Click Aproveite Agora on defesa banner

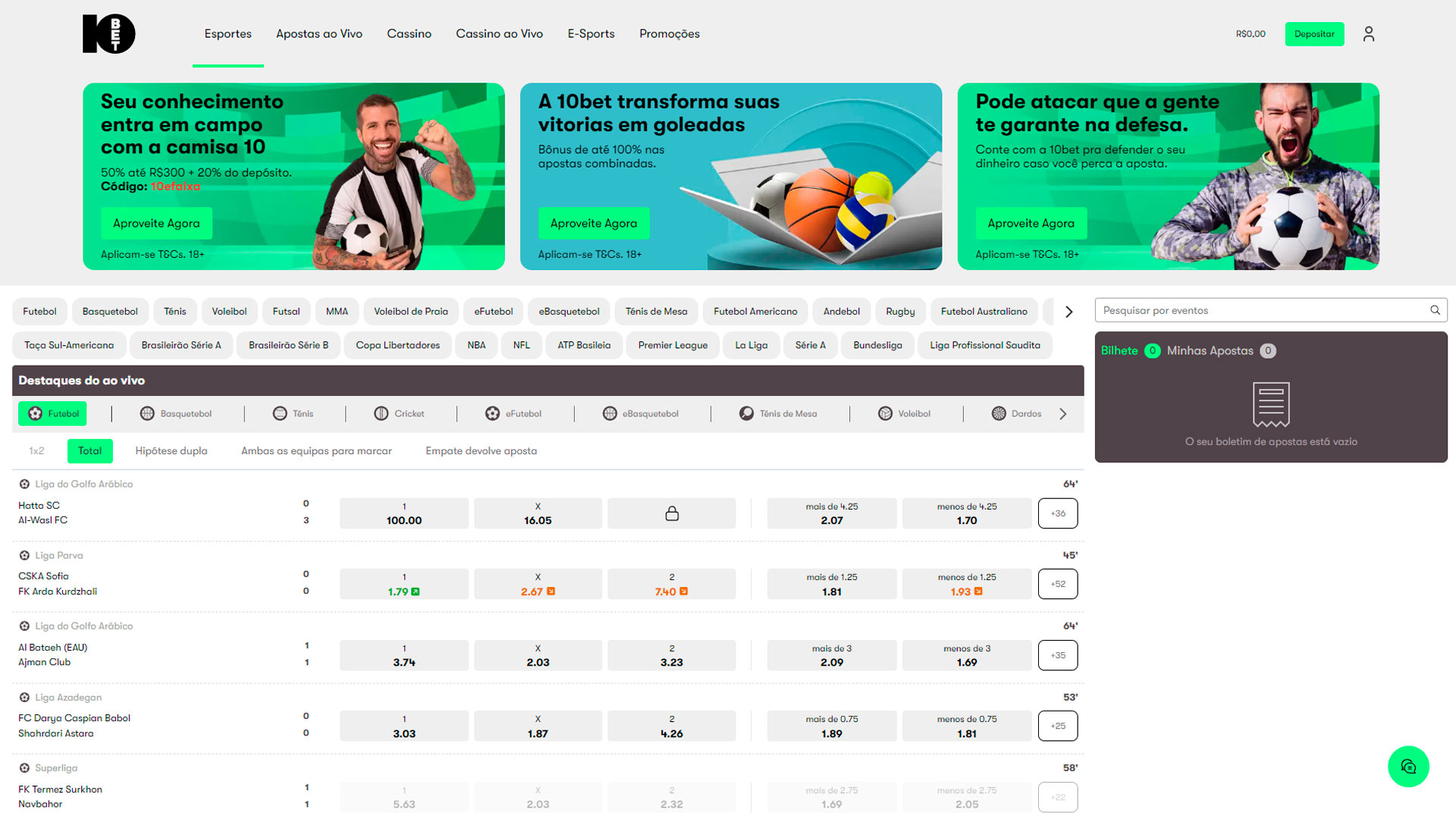point(1031,224)
